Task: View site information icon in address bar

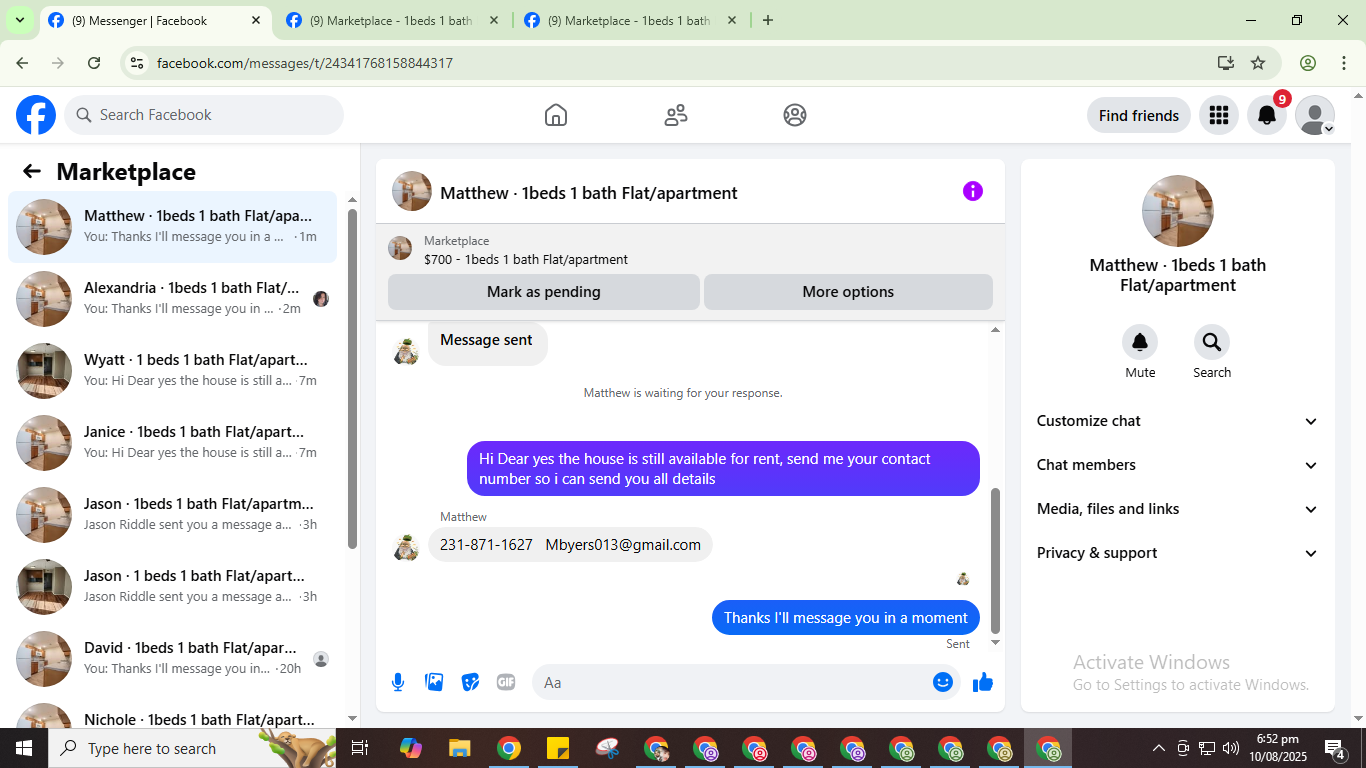Action: pyautogui.click(x=138, y=63)
